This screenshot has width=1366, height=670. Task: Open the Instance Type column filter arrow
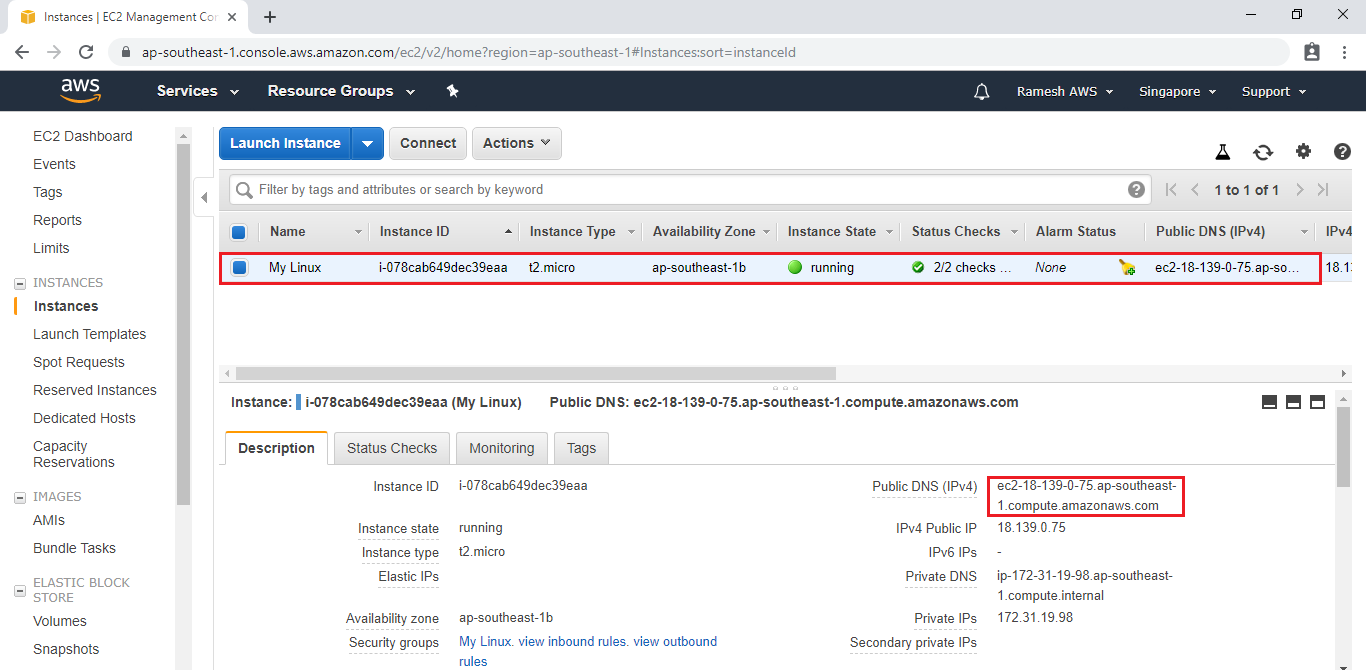click(x=631, y=232)
